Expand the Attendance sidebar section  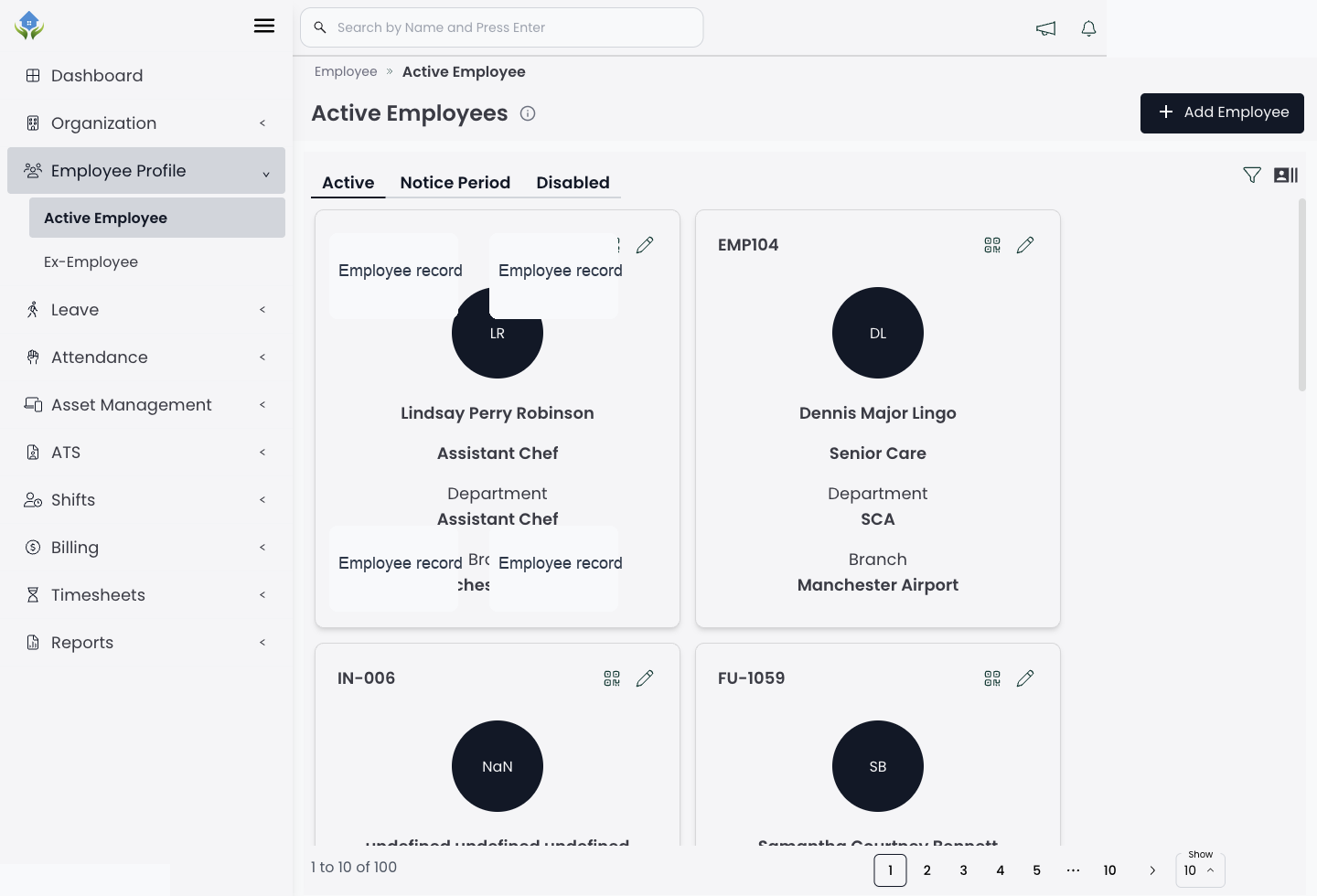pyautogui.click(x=146, y=357)
